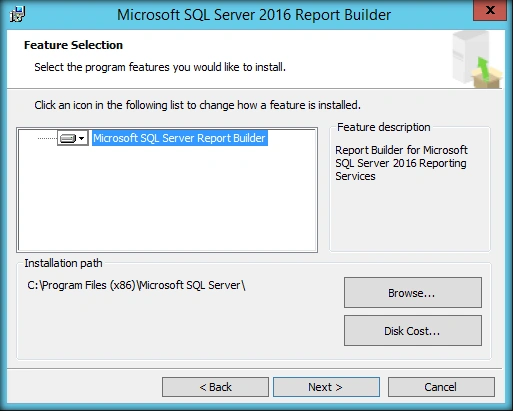Click the Microsoft SQL Server 2016 Report Builder title
This screenshot has height=411, width=513.
[x=254, y=15]
